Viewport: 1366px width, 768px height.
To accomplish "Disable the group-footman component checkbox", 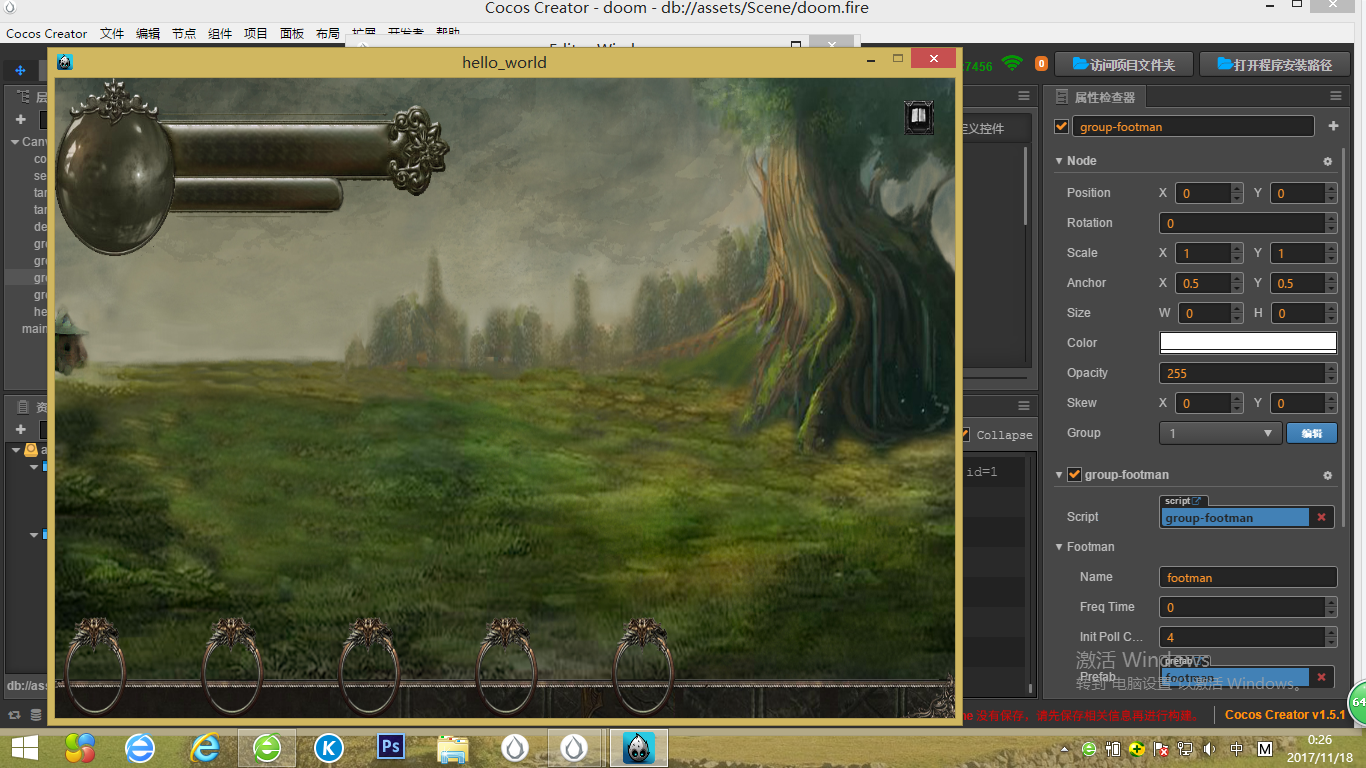I will point(1074,475).
